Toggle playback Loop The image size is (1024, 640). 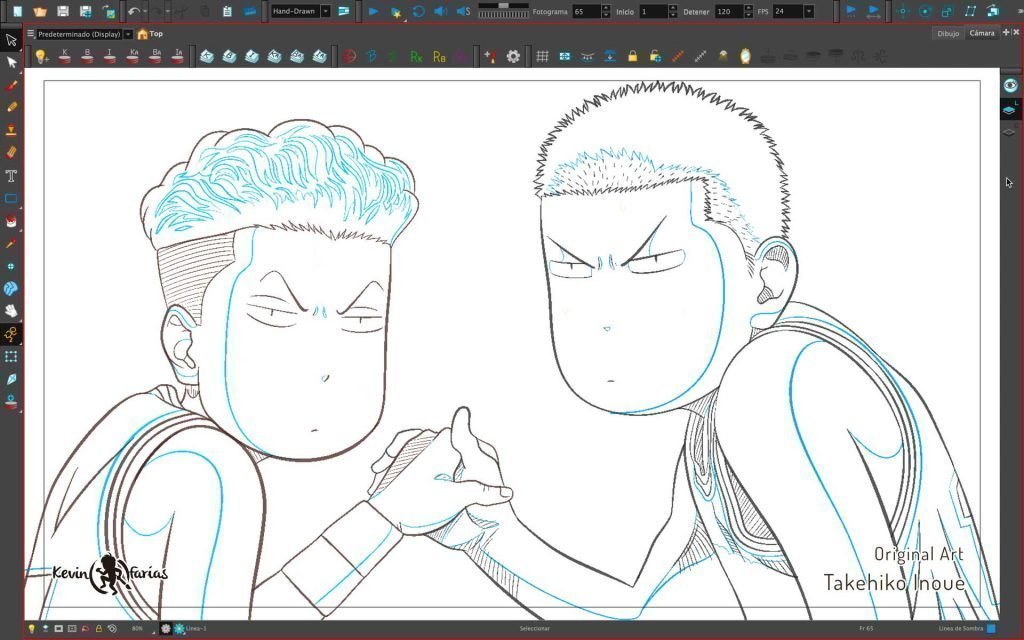419,11
